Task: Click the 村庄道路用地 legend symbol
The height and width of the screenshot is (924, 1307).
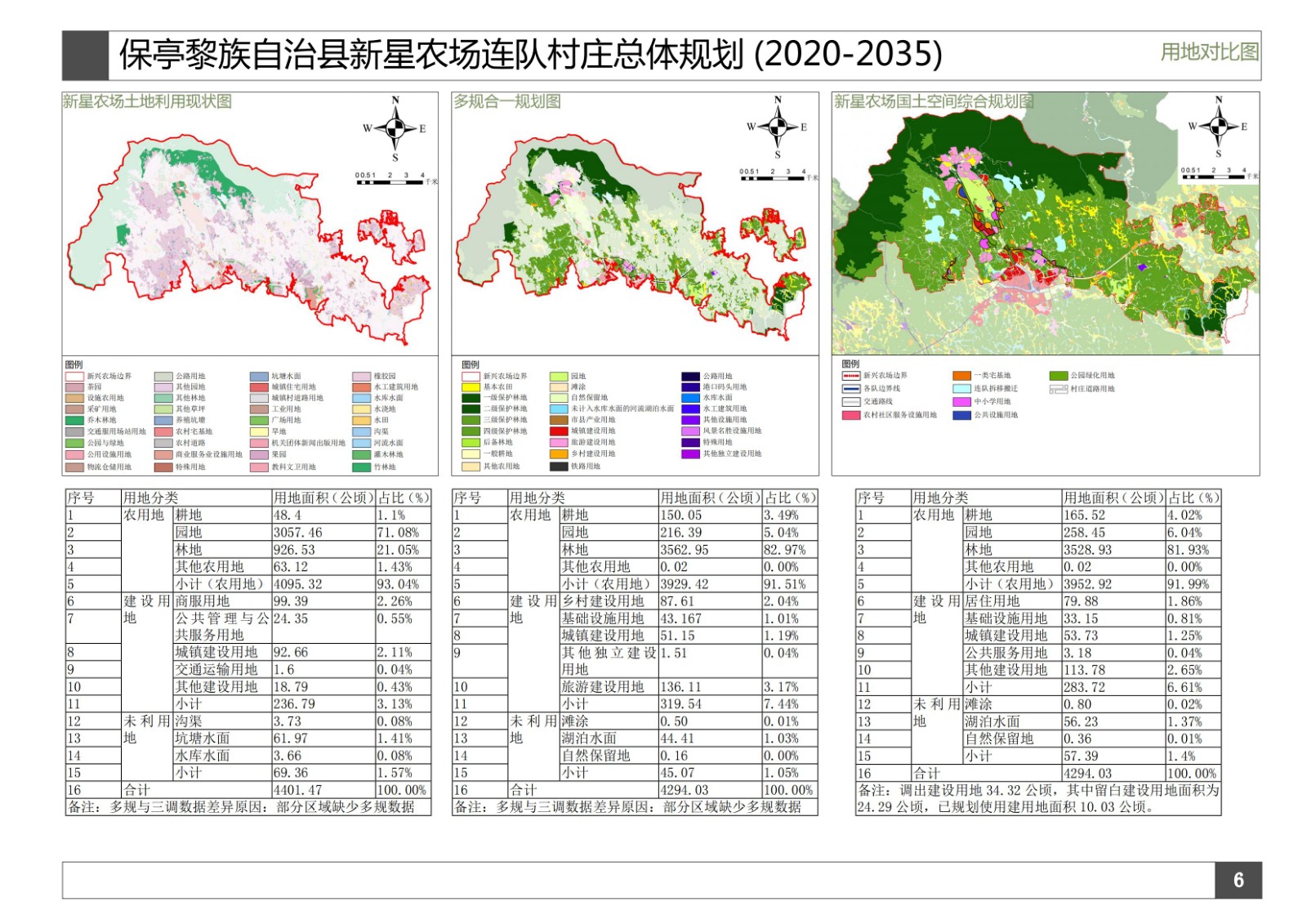Action: (1059, 389)
